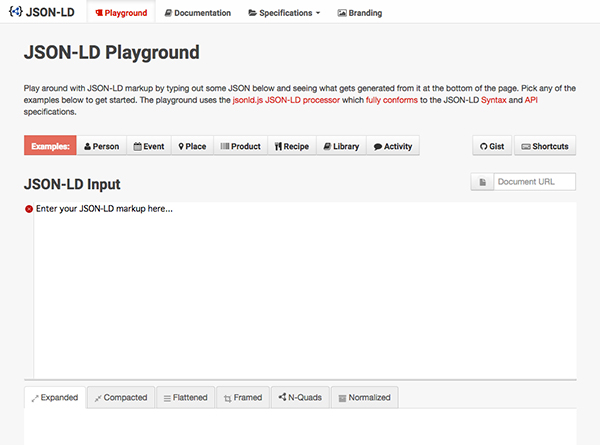
Task: Load the Activity example
Action: pos(392,146)
